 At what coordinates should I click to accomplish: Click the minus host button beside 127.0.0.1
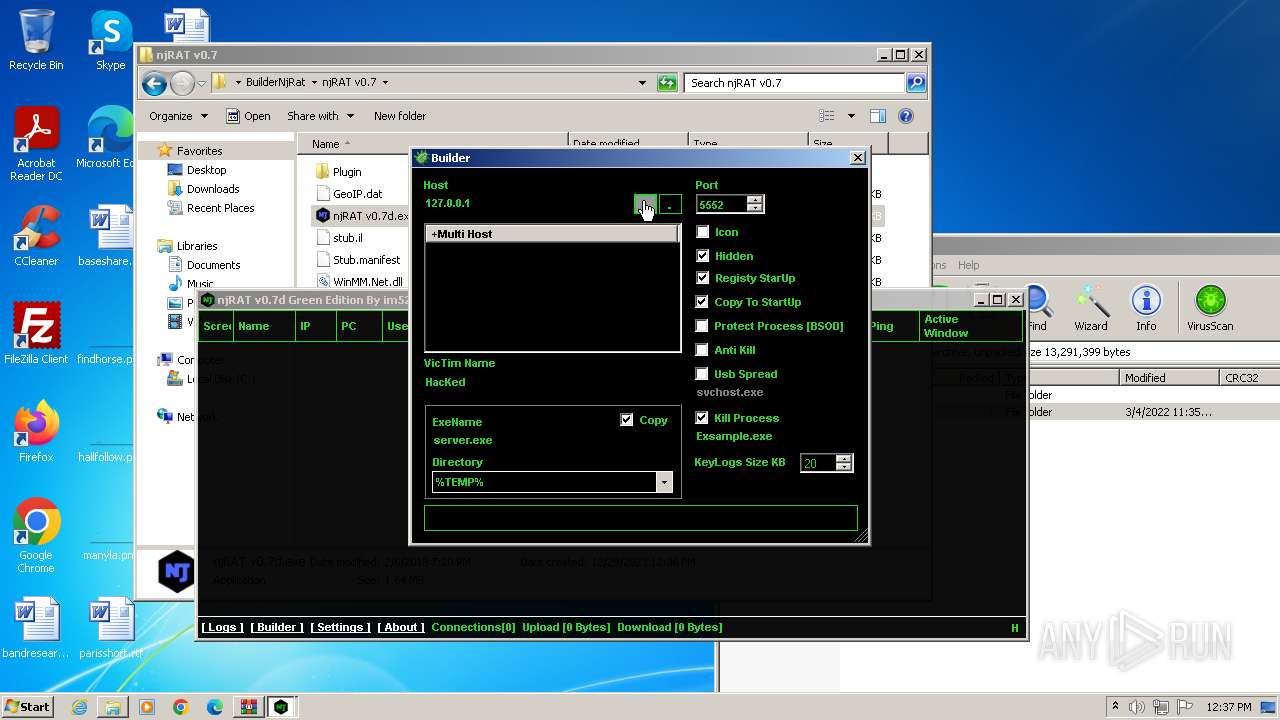point(670,204)
